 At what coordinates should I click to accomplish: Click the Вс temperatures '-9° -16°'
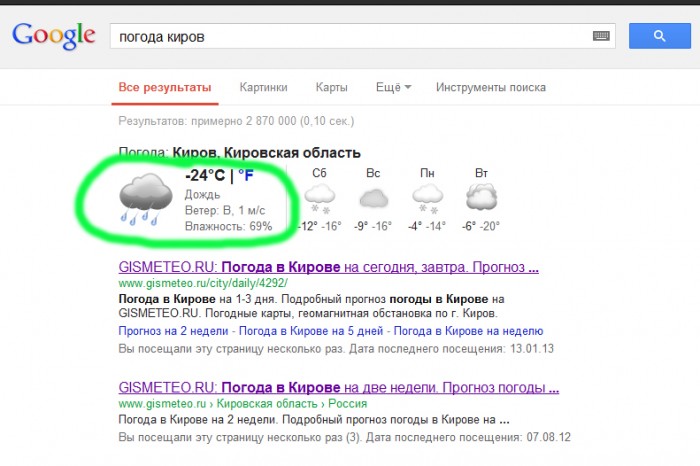373,226
